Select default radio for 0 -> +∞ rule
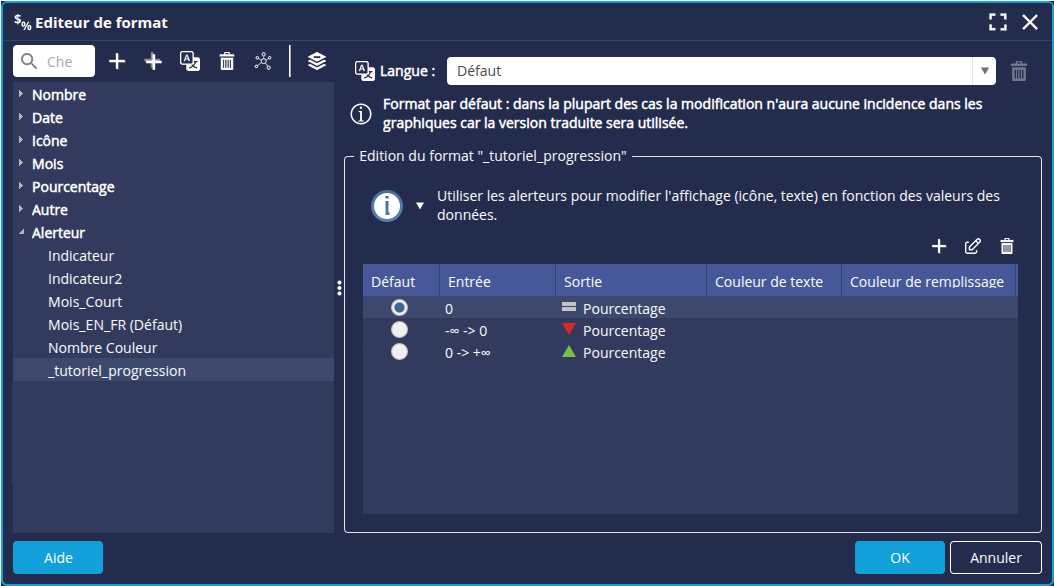 click(399, 352)
